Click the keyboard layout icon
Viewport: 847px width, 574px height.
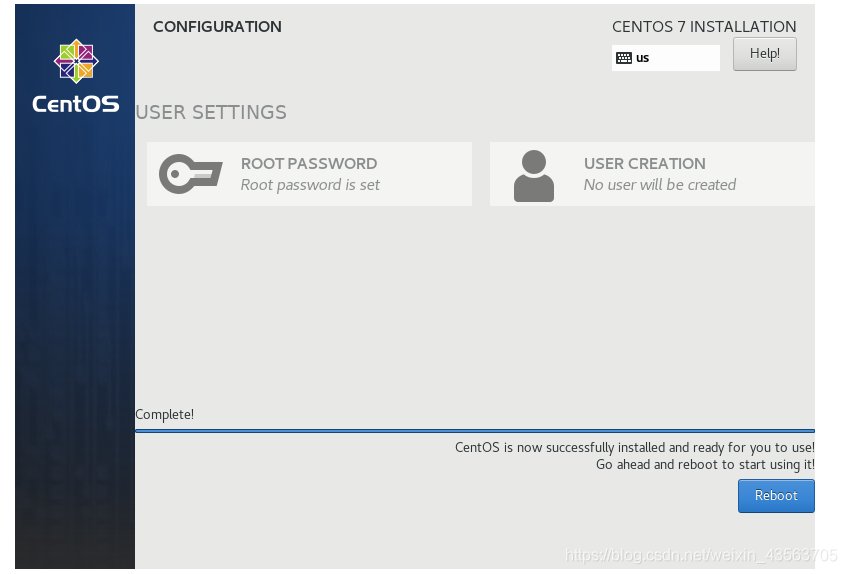point(624,58)
